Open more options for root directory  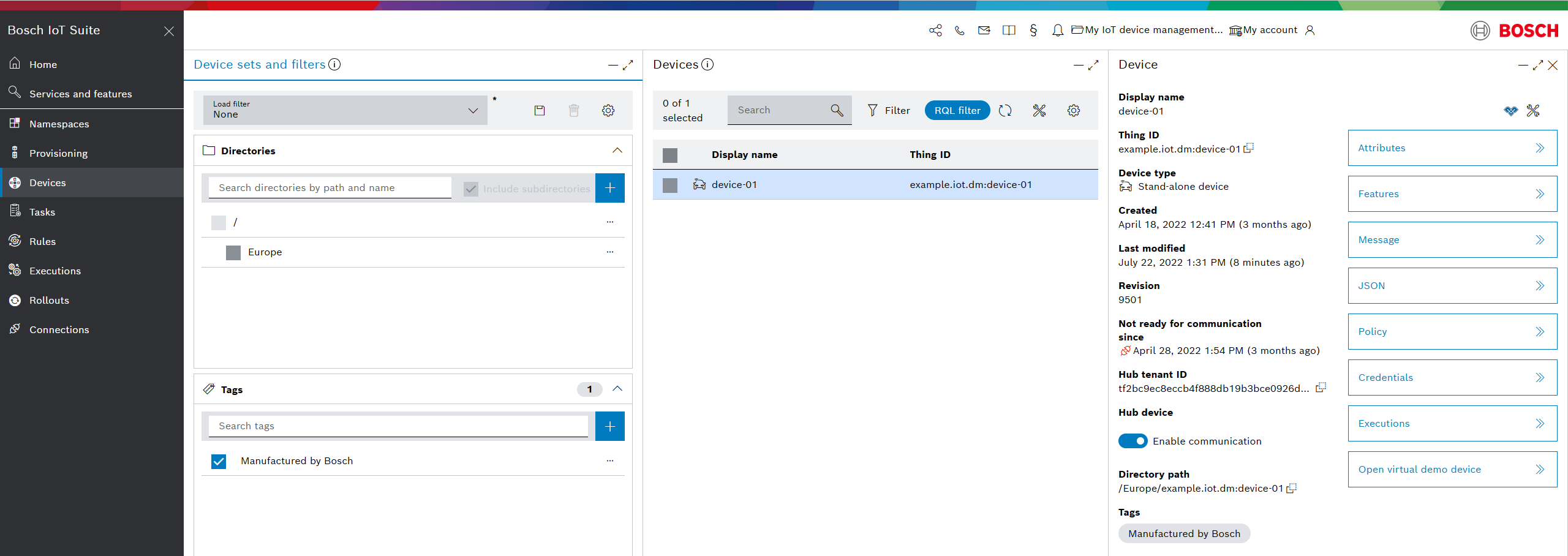click(610, 222)
